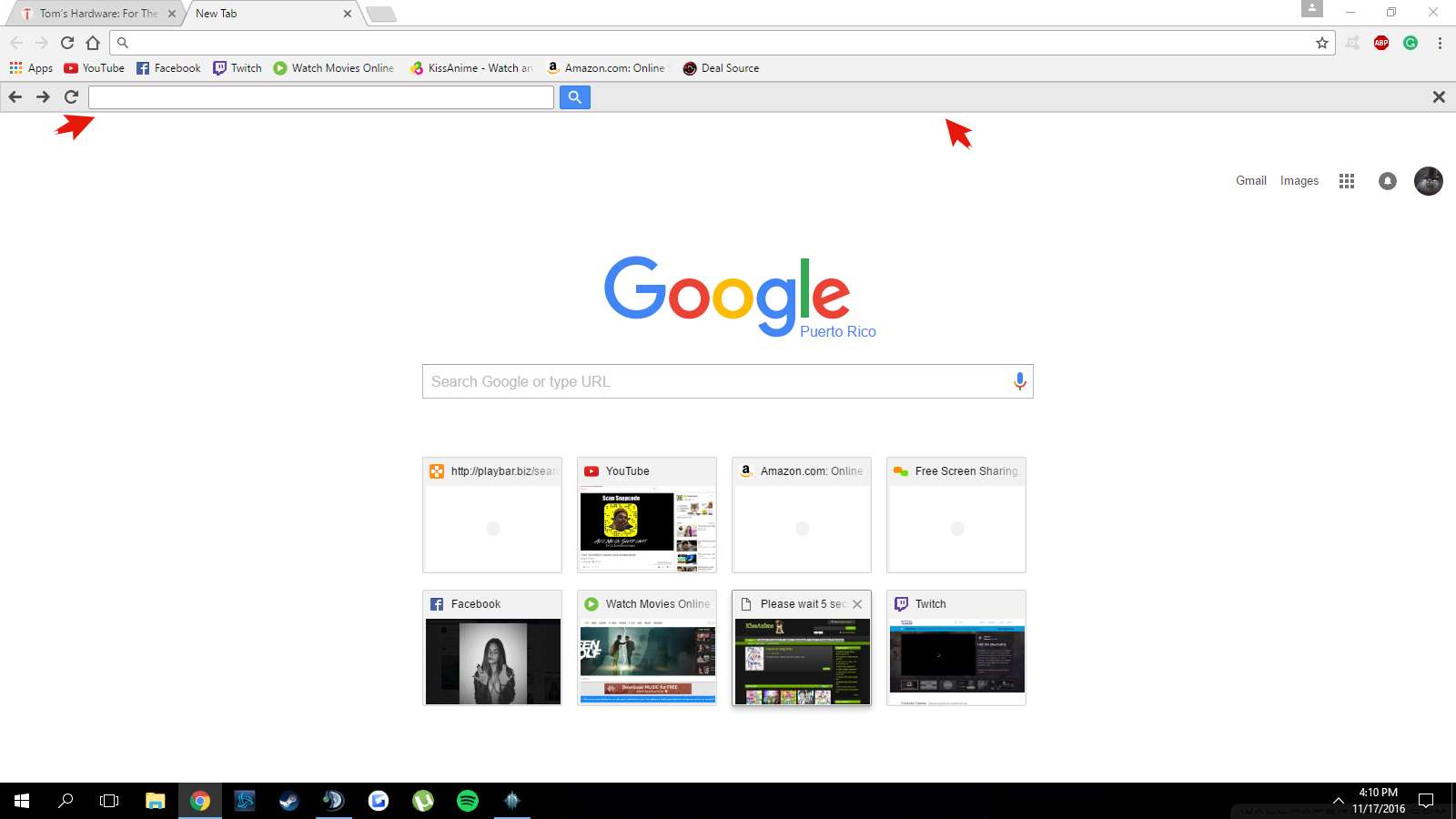
Task: Open the taskbar clock showing 4:10 PM
Action: 1379,801
